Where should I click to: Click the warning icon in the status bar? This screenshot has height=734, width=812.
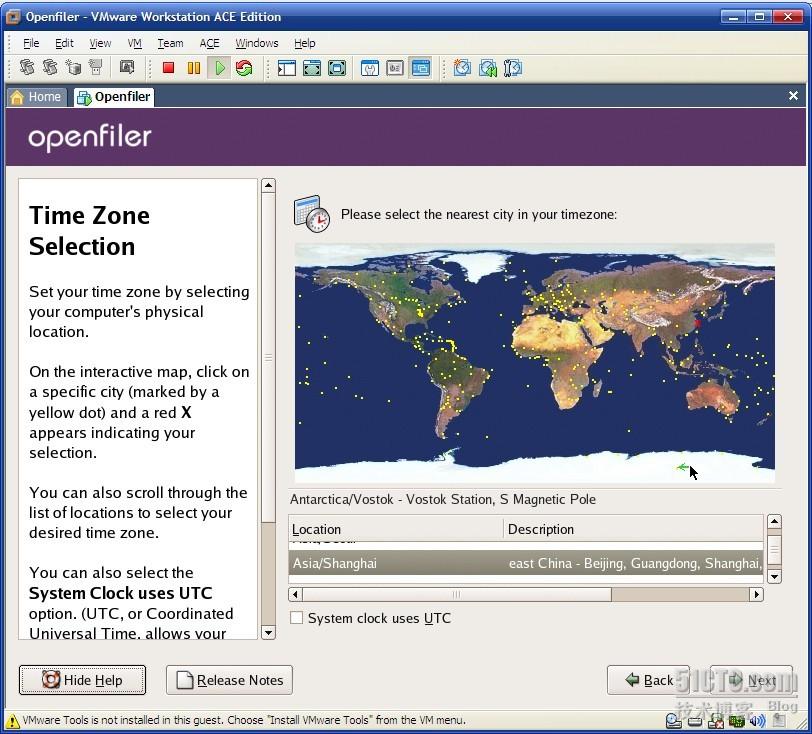[x=13, y=721]
